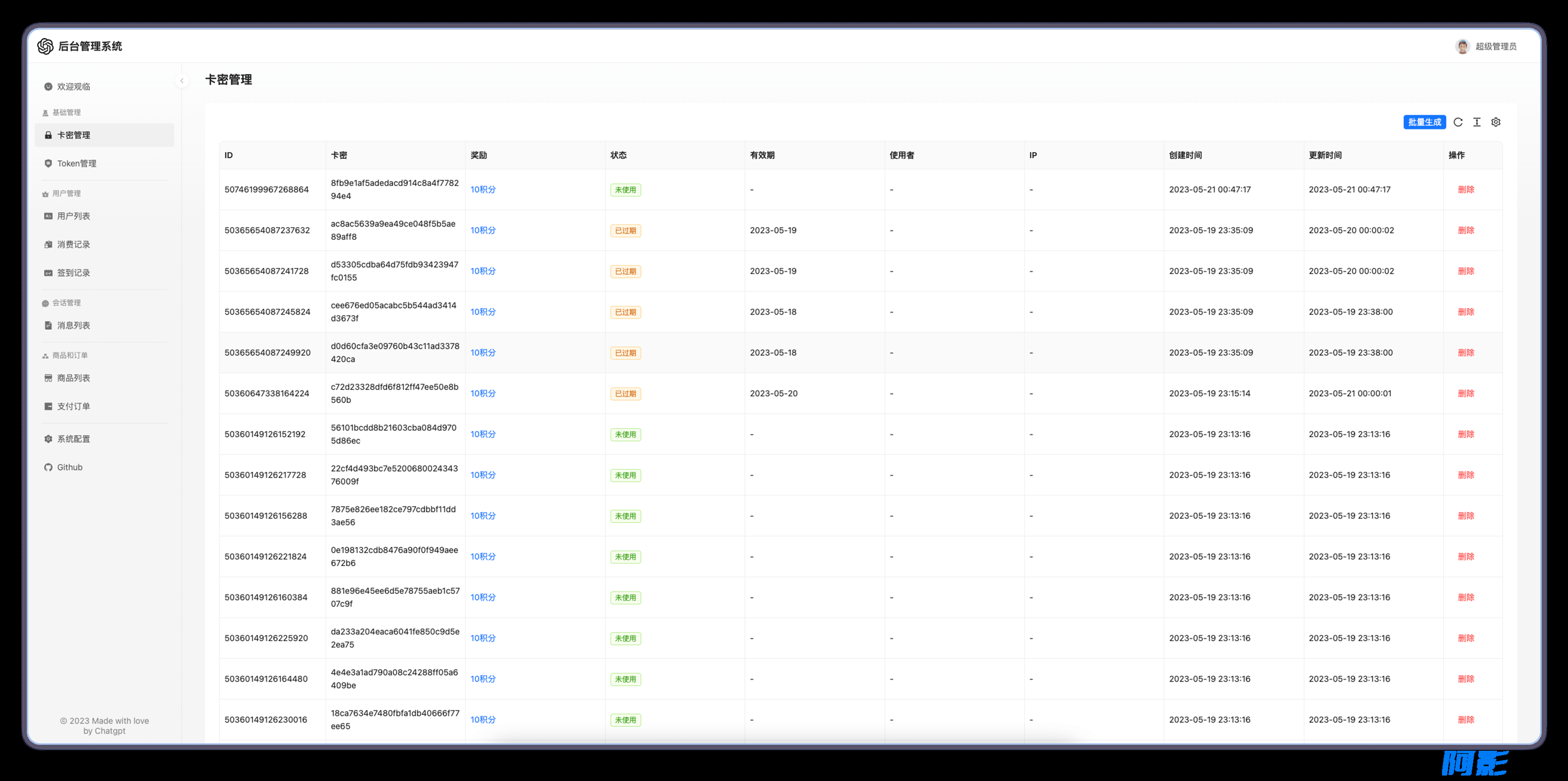Click the refresh icon above the table
This screenshot has width=1568, height=781.
coord(1458,122)
